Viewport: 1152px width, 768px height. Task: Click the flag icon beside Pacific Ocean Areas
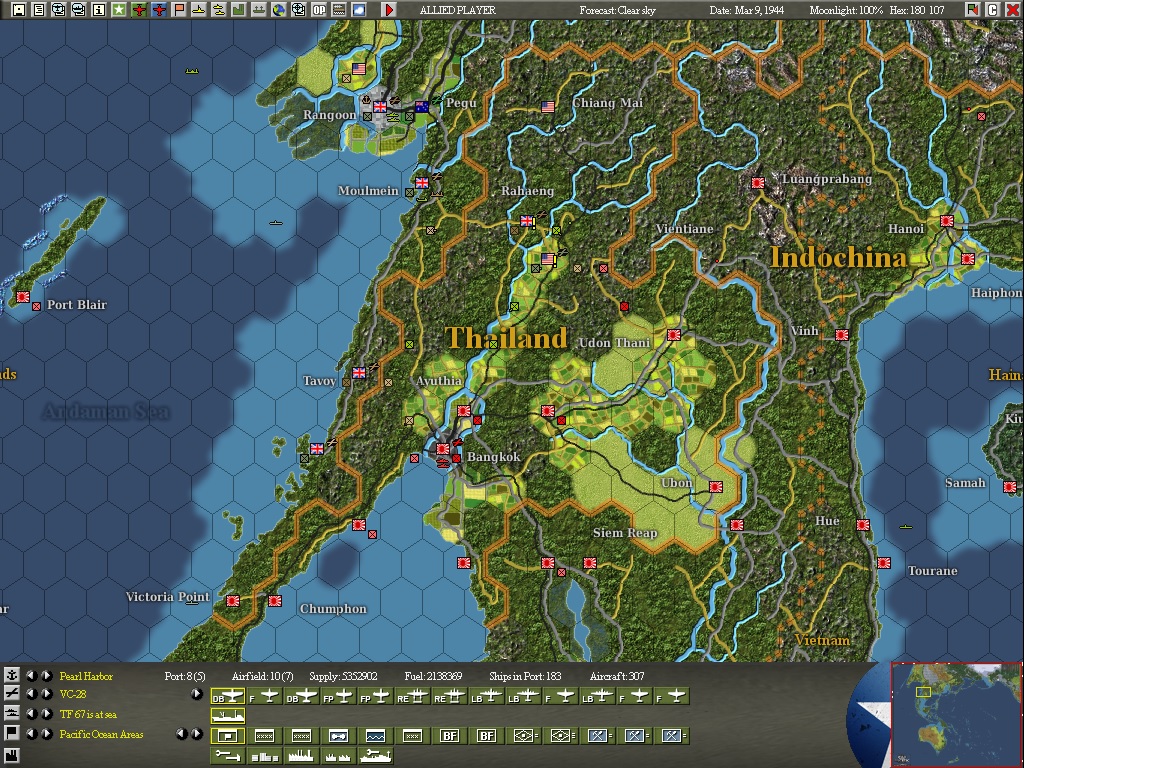tap(12, 733)
